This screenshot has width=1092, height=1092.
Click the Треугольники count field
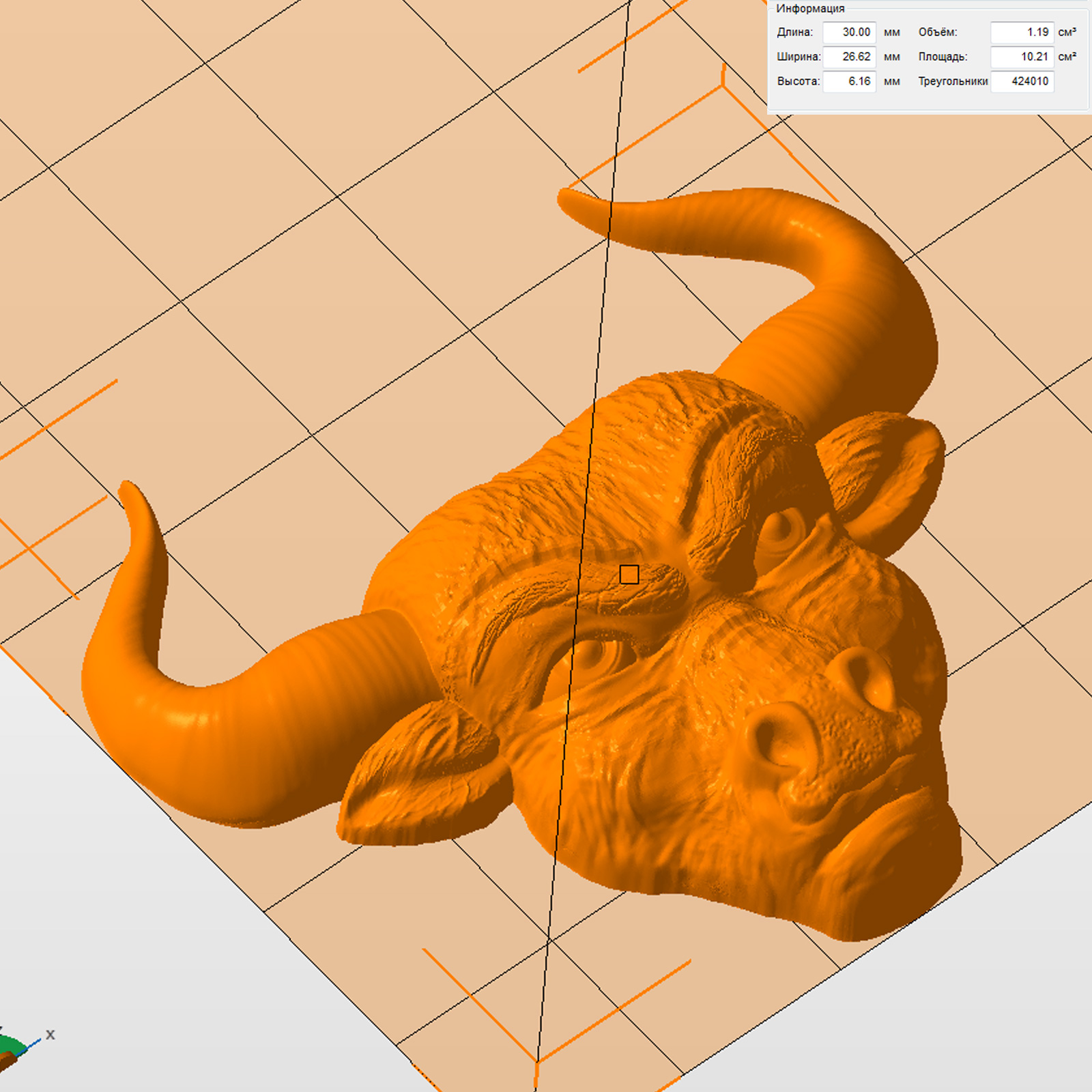(1022, 81)
